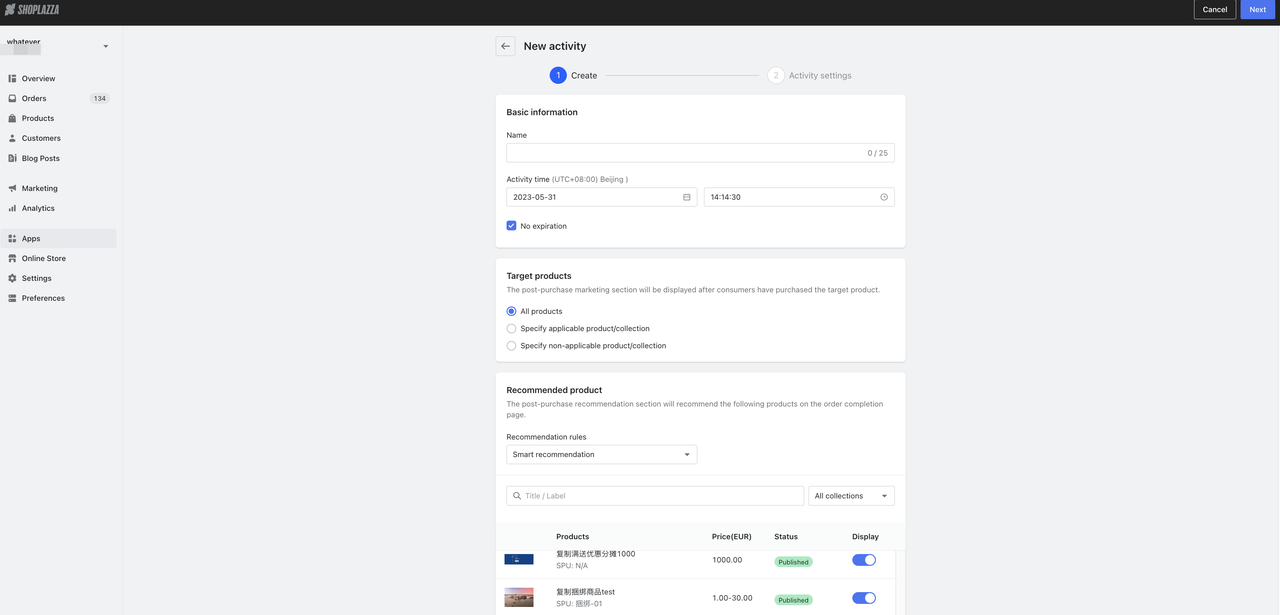Click step 1 Create circle
The height and width of the screenshot is (615, 1280).
point(558,75)
